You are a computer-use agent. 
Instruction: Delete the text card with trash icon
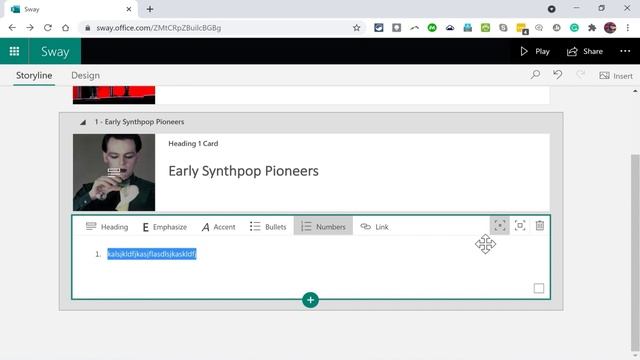[540, 225]
